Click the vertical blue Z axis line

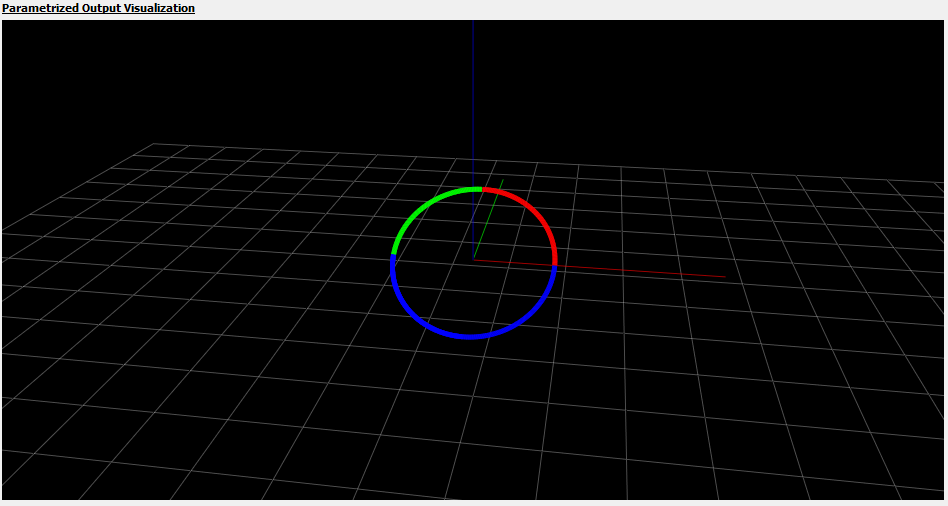[x=473, y=139]
